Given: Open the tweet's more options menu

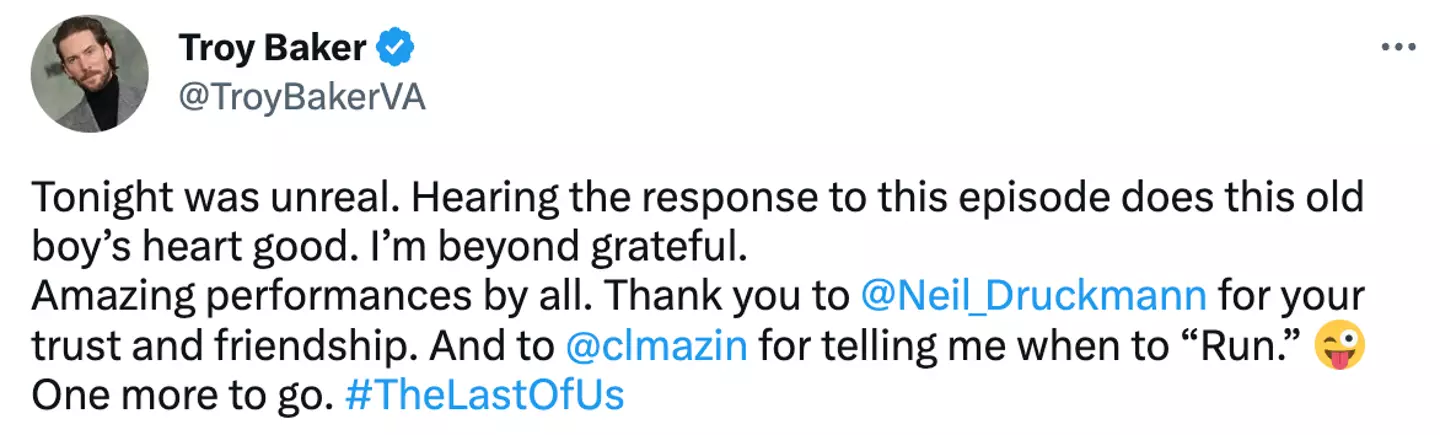Looking at the screenshot, I should (x=1397, y=48).
